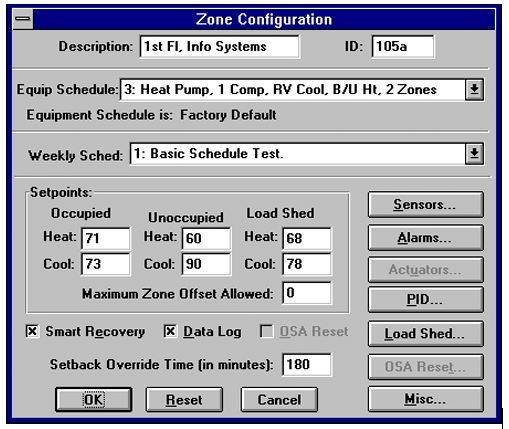
Task: Click the 'Occupied' column heading
Action: pyautogui.click(x=81, y=213)
